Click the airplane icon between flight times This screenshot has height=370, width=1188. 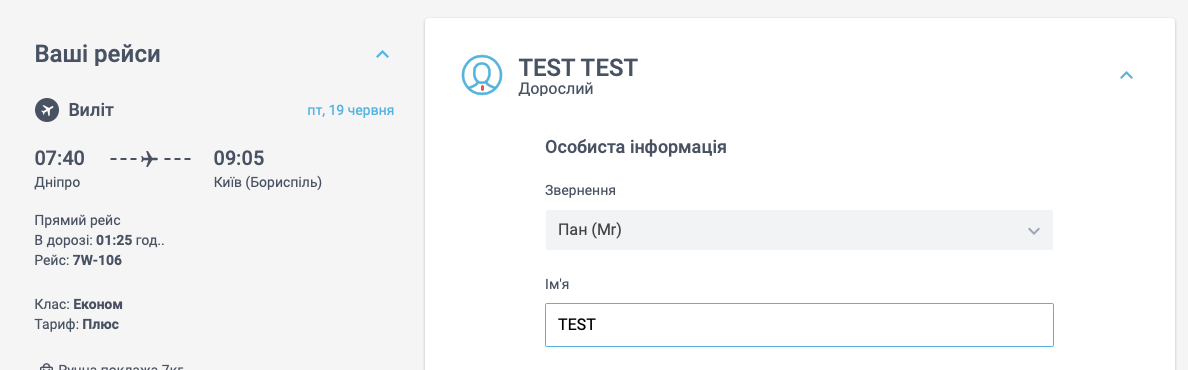[150, 158]
